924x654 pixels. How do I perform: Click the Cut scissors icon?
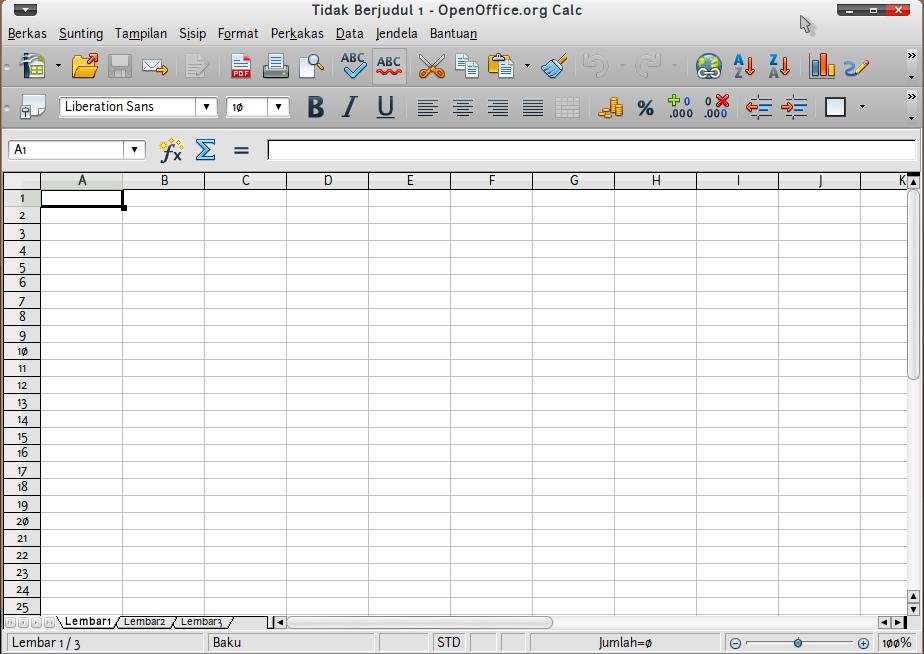coord(432,66)
